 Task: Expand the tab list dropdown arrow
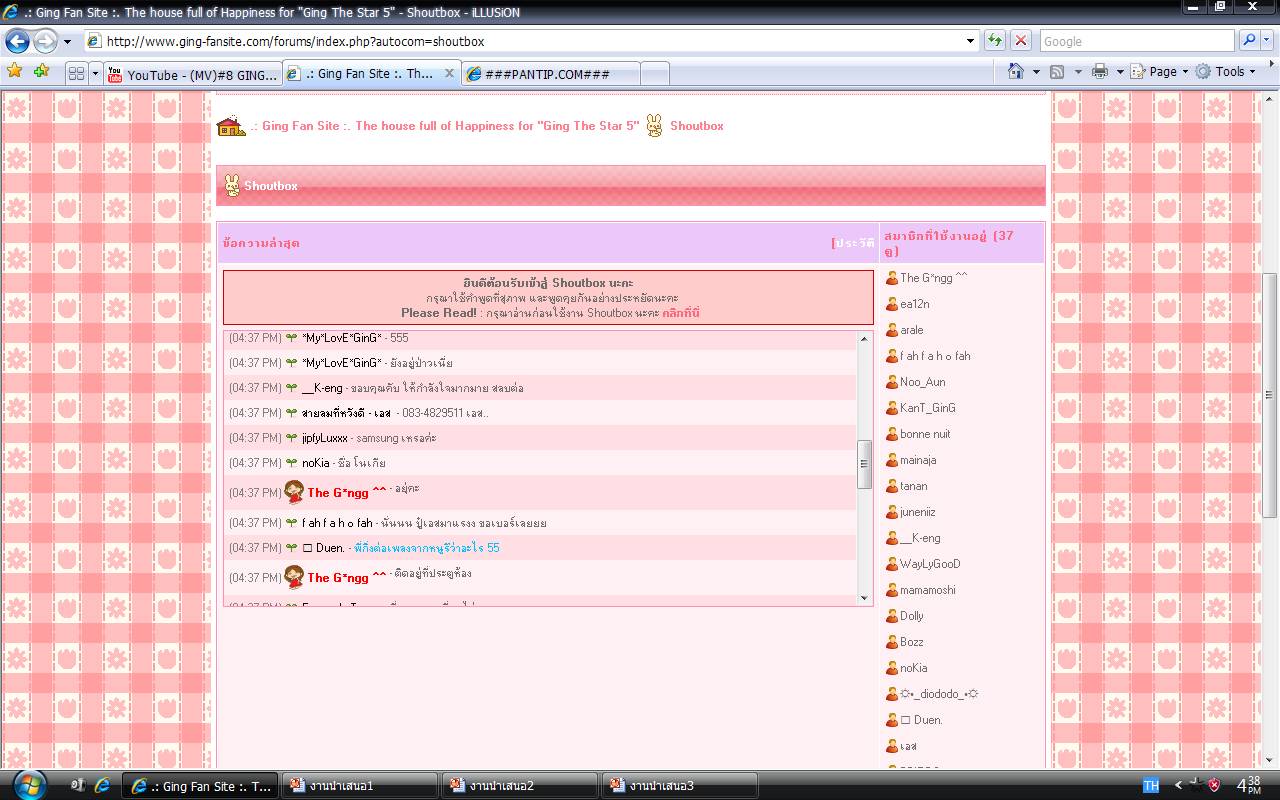tap(95, 73)
